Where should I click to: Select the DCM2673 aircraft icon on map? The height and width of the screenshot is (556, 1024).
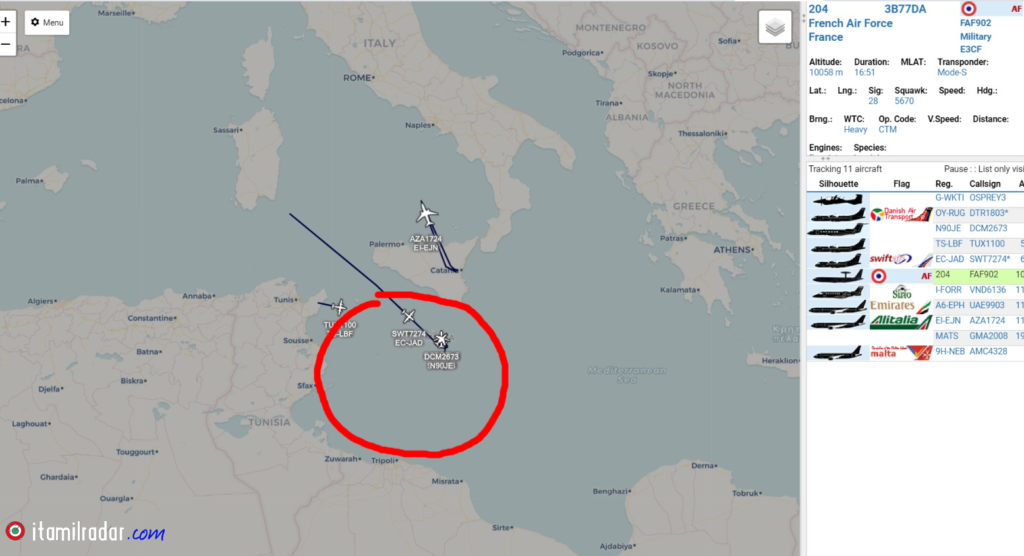[x=441, y=338]
